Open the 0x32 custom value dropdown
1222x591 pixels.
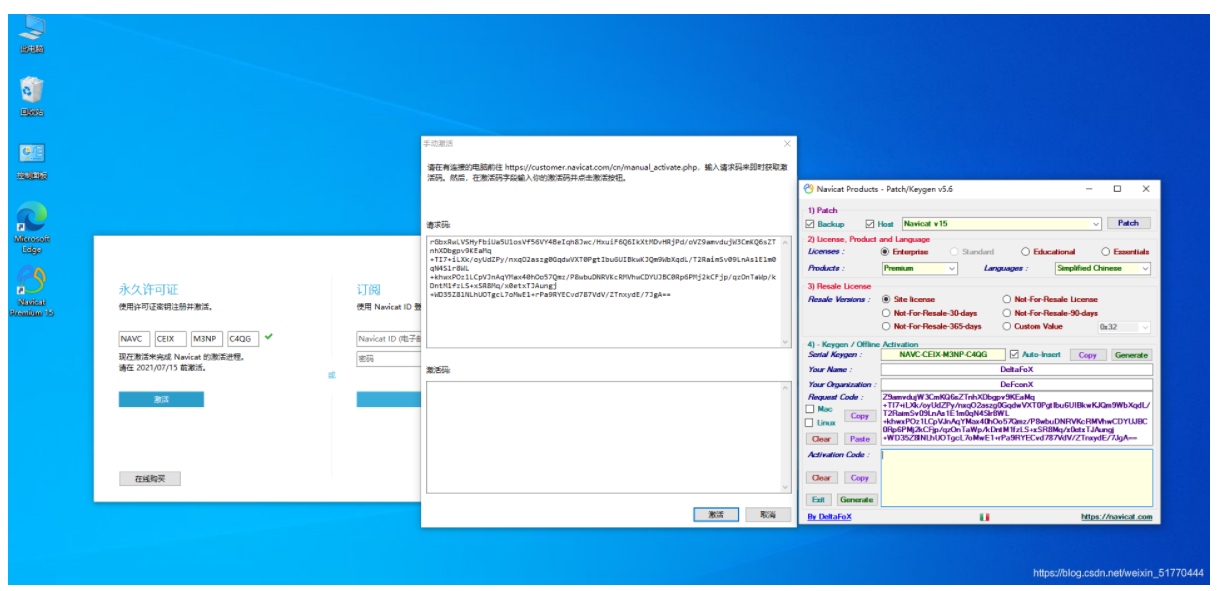coord(1123,326)
